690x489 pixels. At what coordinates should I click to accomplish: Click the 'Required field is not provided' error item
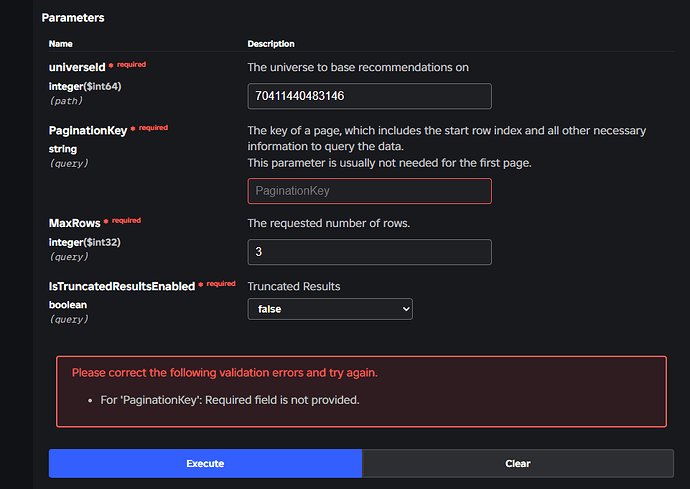(x=229, y=400)
